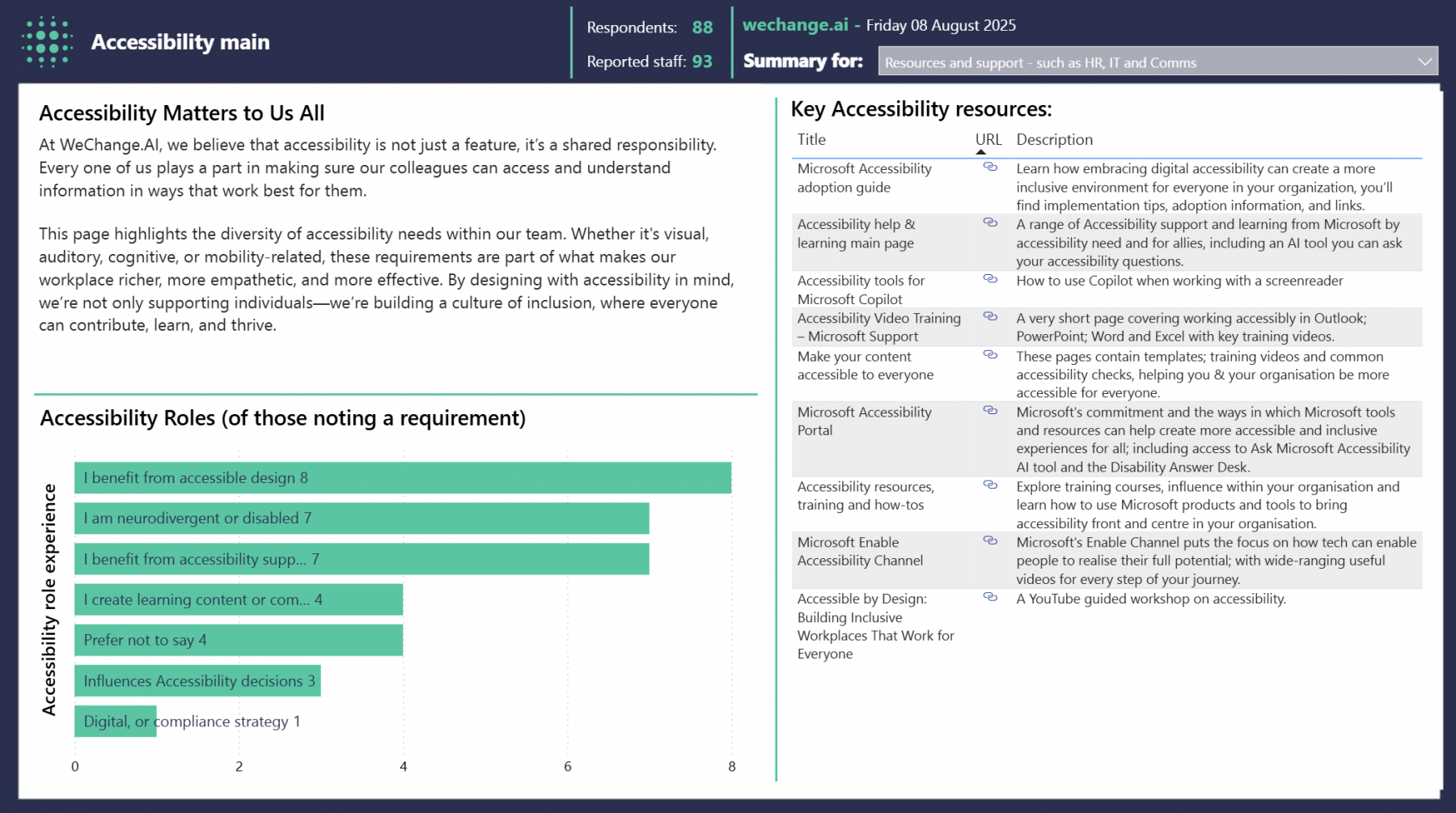Click the WeChange dotted logo in header
Screen dimensions: 1456x813
coord(47,42)
